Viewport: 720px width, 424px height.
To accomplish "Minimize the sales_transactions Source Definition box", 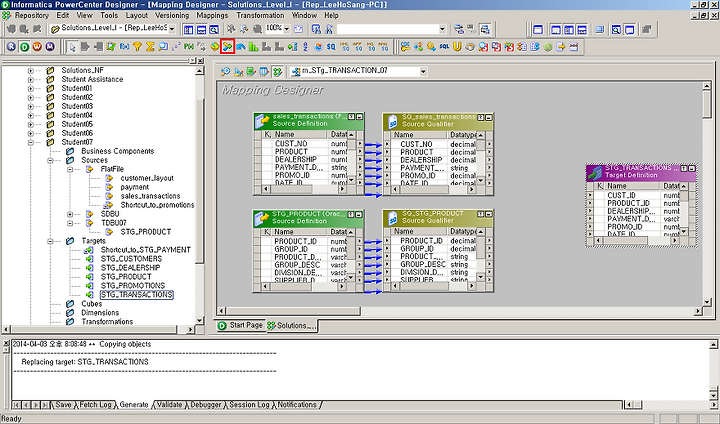I will tap(359, 117).
